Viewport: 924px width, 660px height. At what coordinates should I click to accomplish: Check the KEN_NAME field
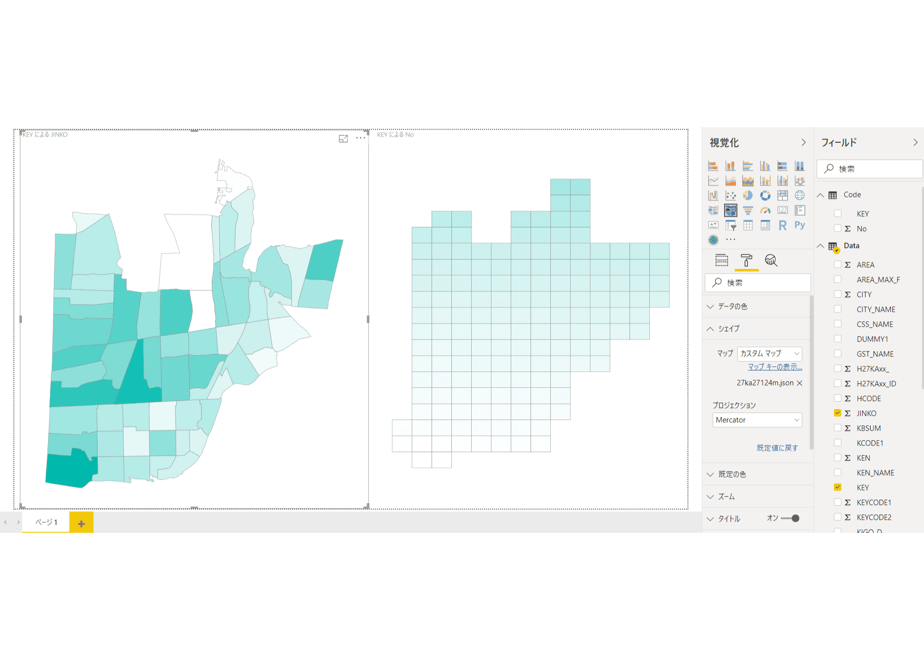(x=837, y=473)
